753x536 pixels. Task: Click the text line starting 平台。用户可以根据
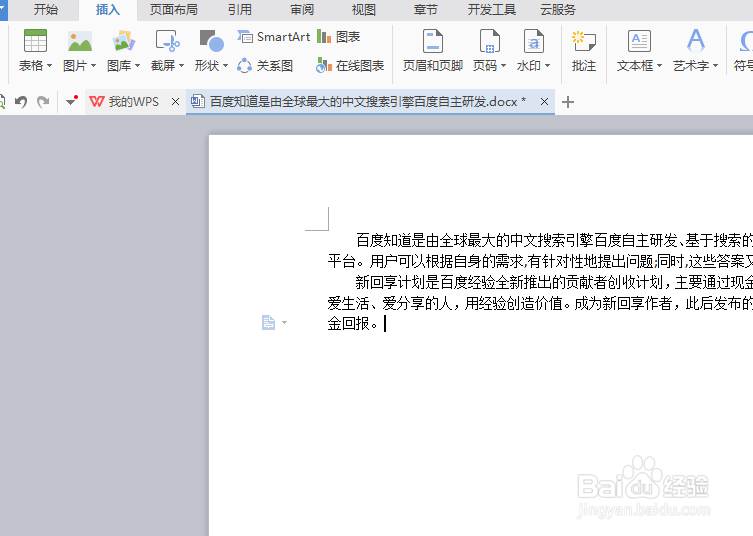[x=540, y=261]
